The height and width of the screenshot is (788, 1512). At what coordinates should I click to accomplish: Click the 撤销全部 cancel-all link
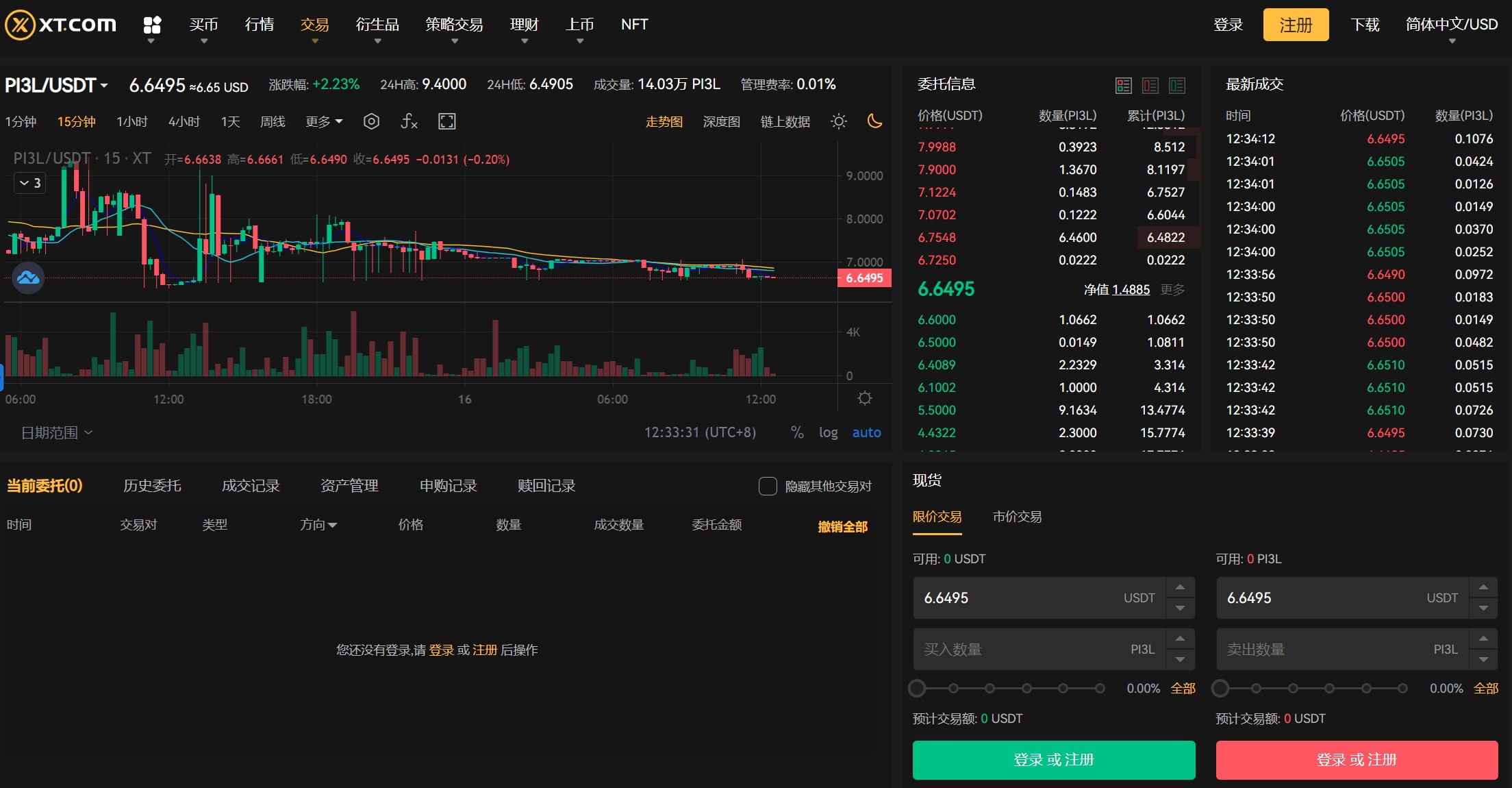click(842, 527)
